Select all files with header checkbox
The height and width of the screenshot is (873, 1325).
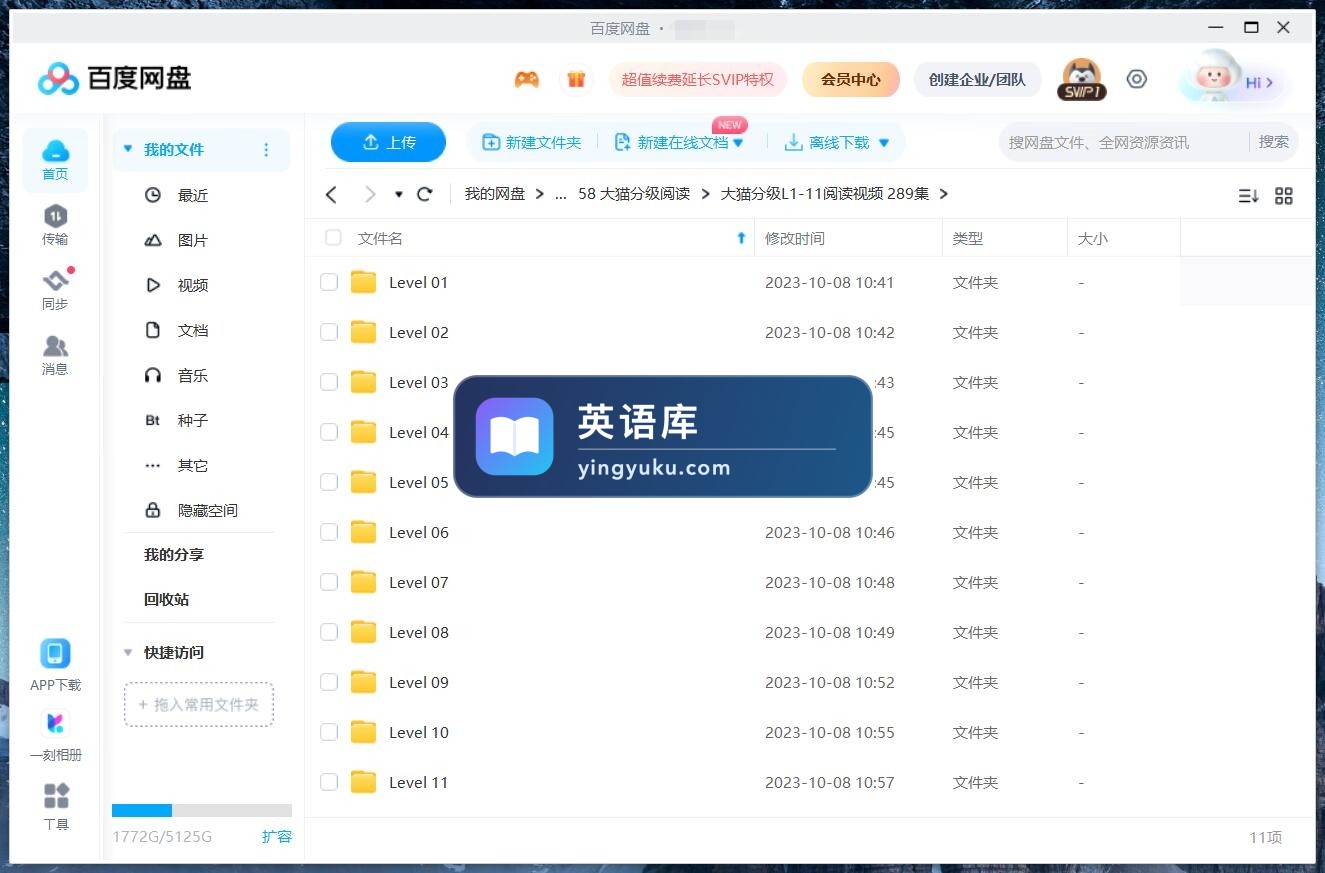point(333,238)
